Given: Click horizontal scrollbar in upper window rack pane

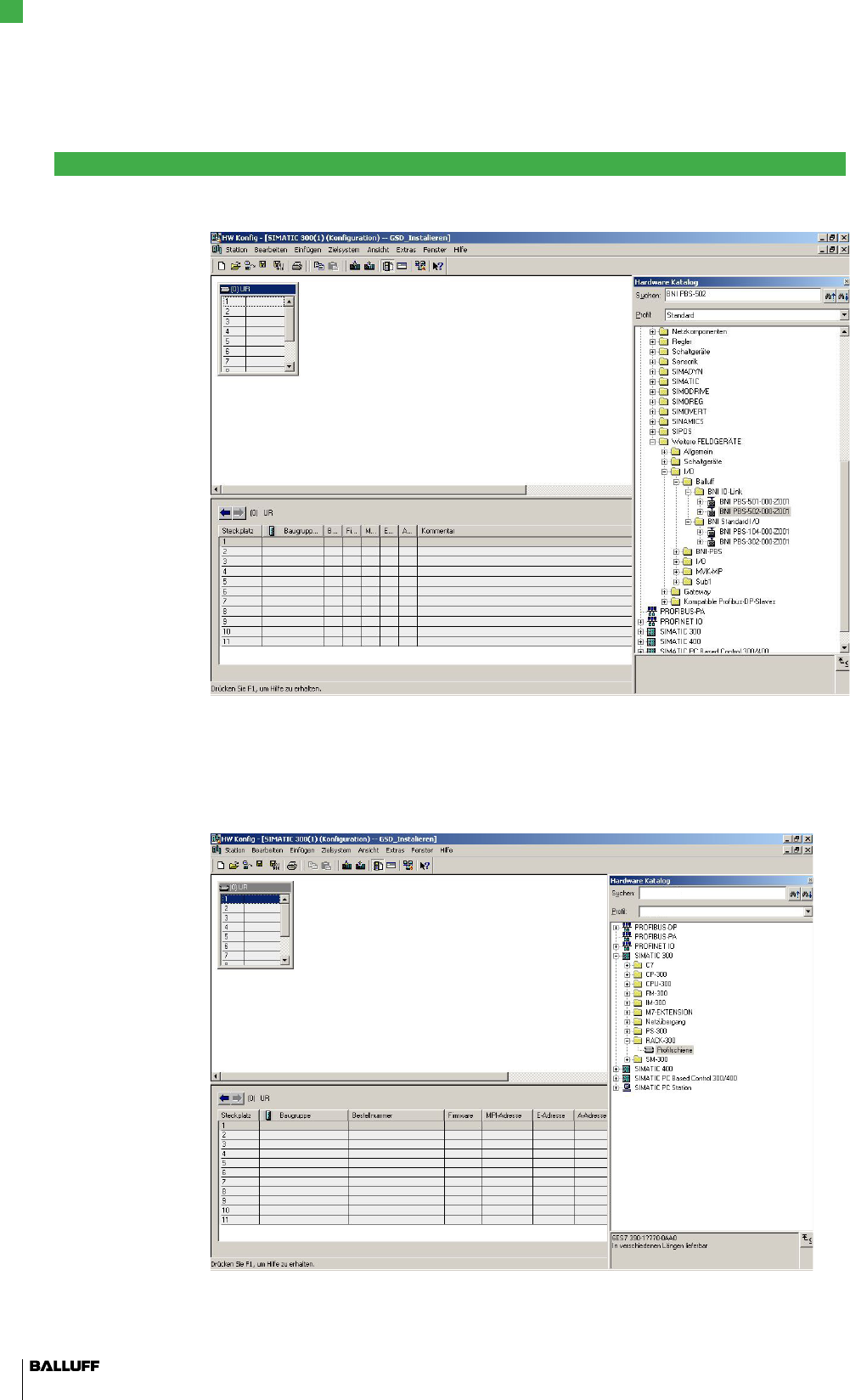Looking at the screenshot, I should click(373, 489).
